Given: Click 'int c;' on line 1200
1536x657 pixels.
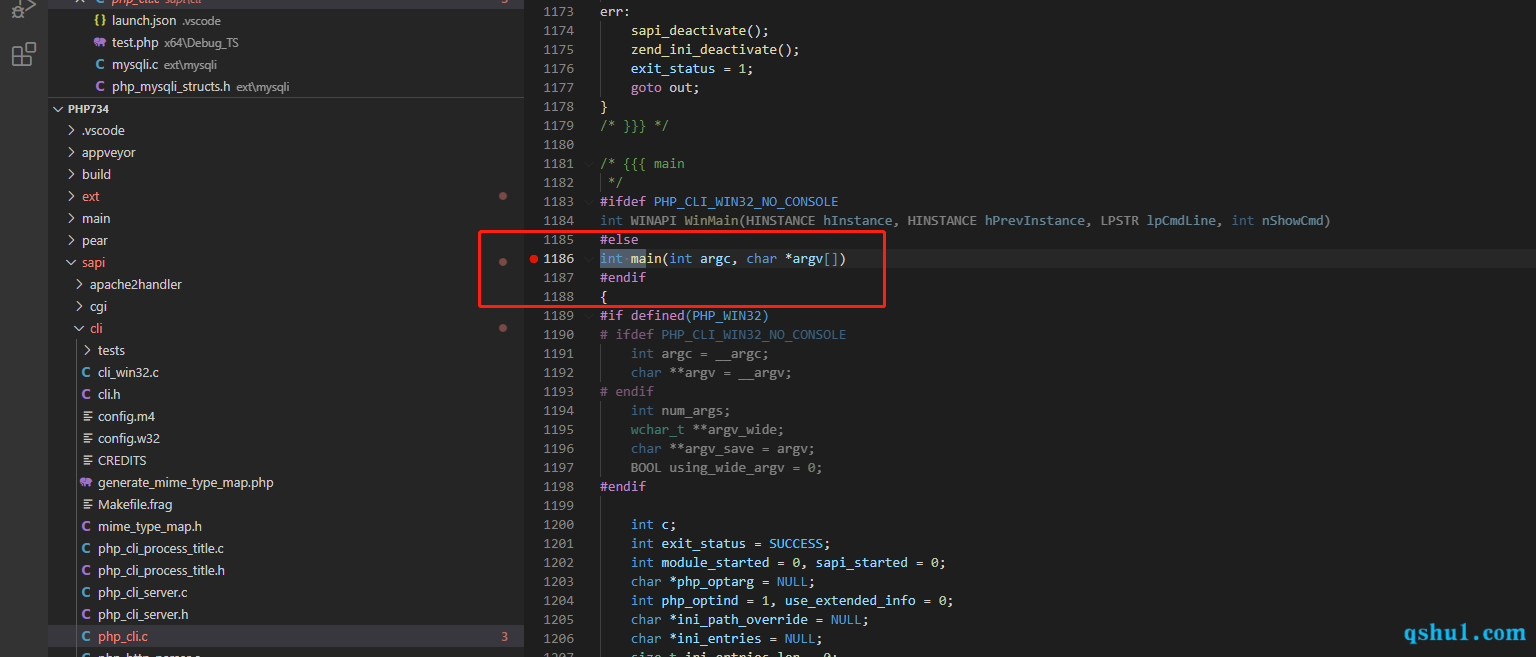Looking at the screenshot, I should click(654, 525).
